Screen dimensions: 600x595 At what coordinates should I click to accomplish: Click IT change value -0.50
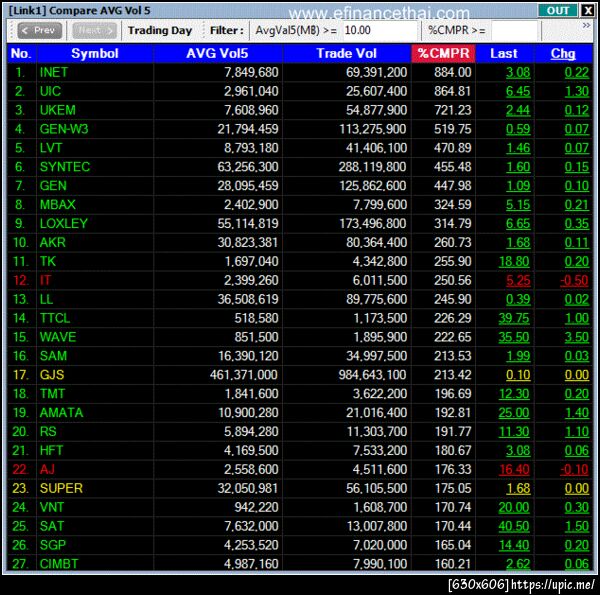click(x=574, y=280)
